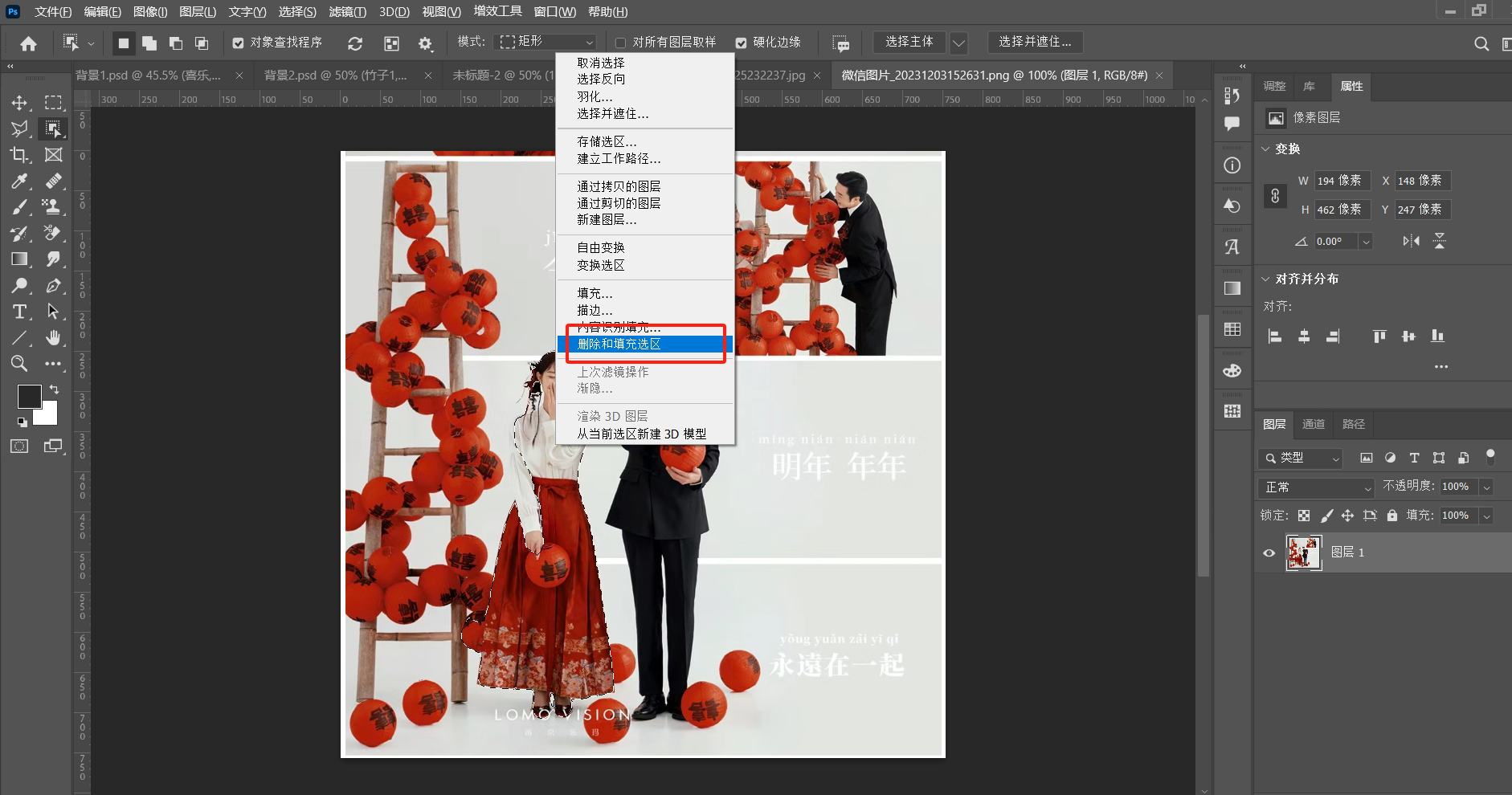The width and height of the screenshot is (1512, 795).
Task: Open the 滤镜(T) menu
Action: (x=347, y=12)
